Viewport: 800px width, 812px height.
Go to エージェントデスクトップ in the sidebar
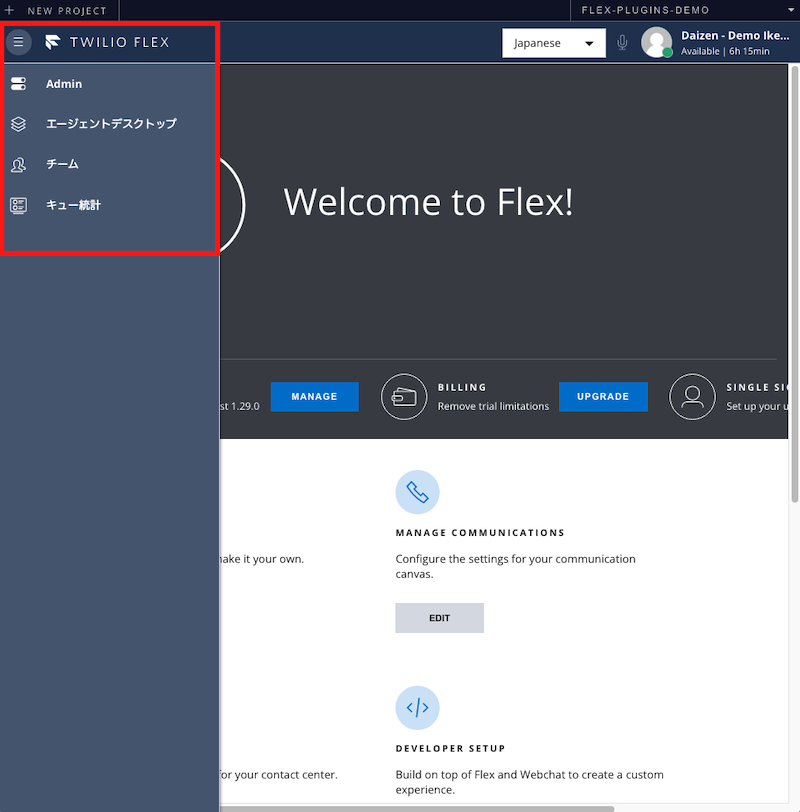pos(110,124)
